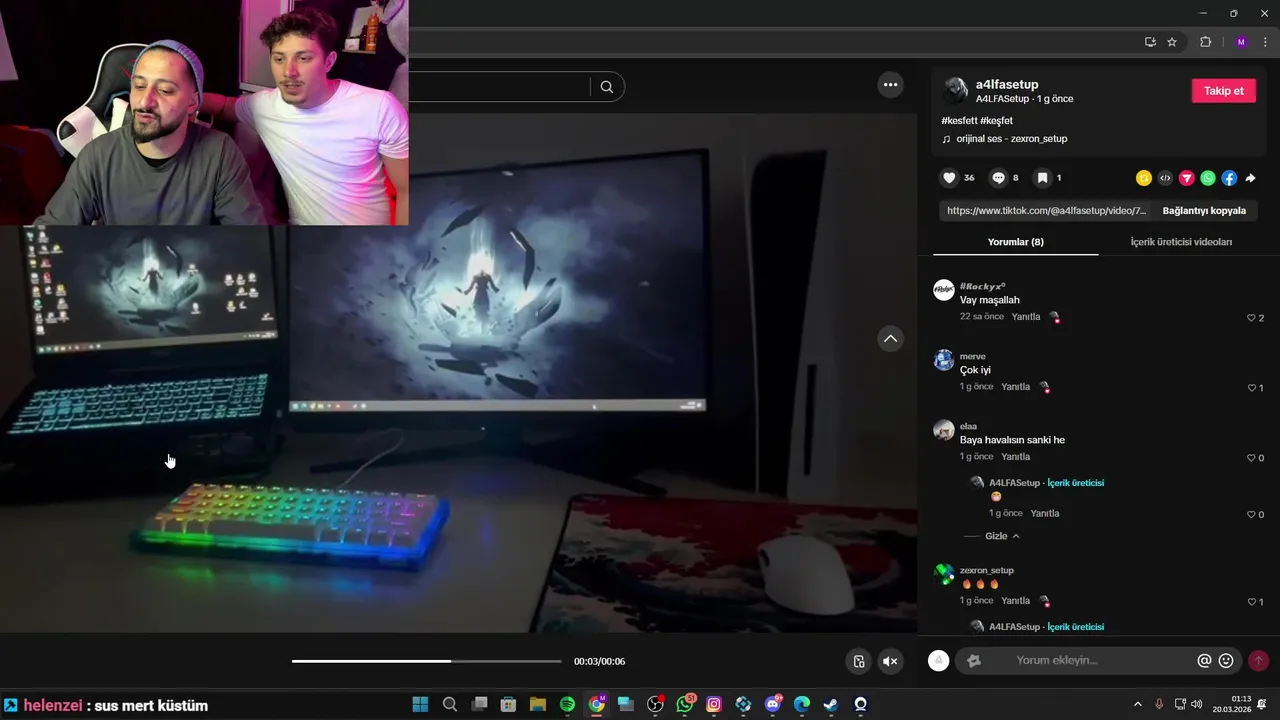Open Spotify from the taskbar

click(x=567, y=704)
